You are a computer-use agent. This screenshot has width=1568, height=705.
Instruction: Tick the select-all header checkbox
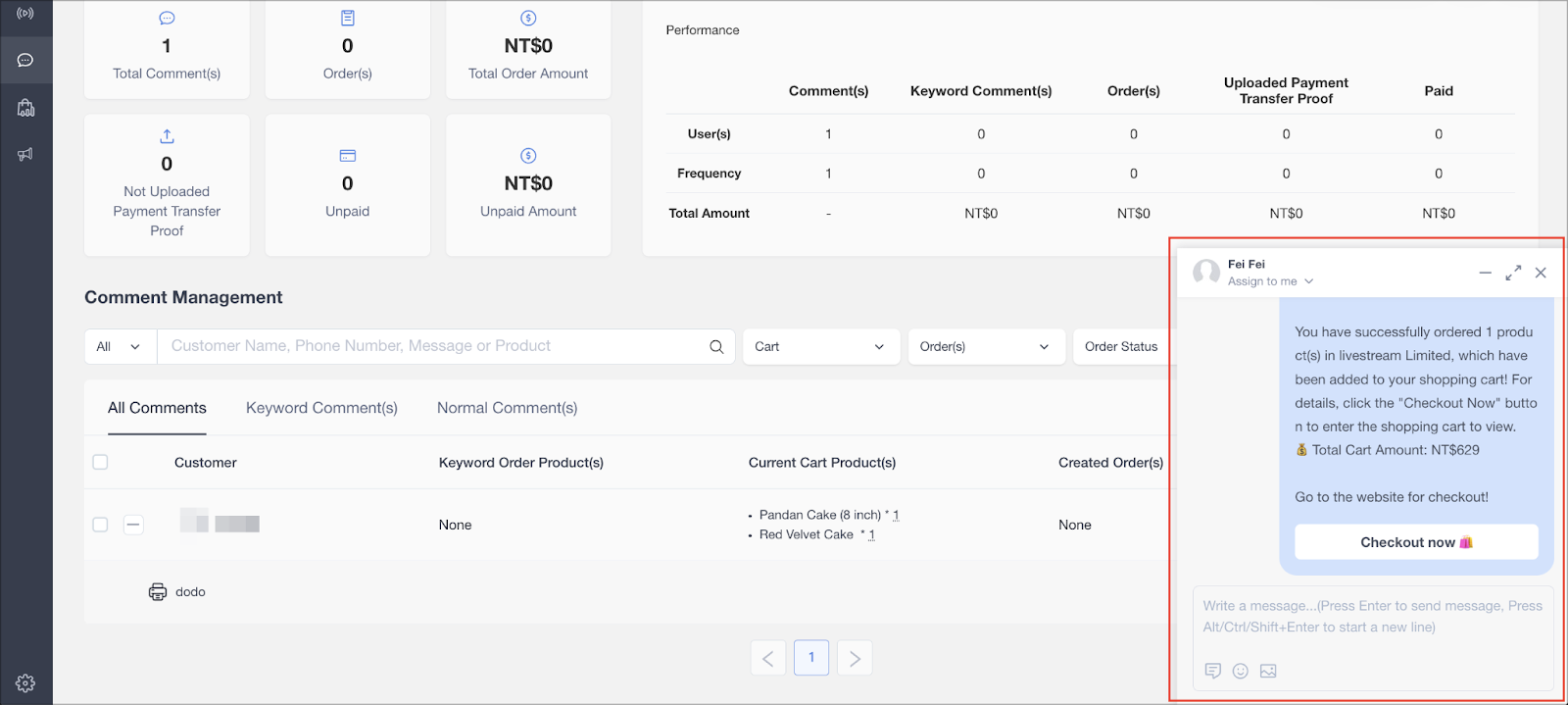coord(100,462)
